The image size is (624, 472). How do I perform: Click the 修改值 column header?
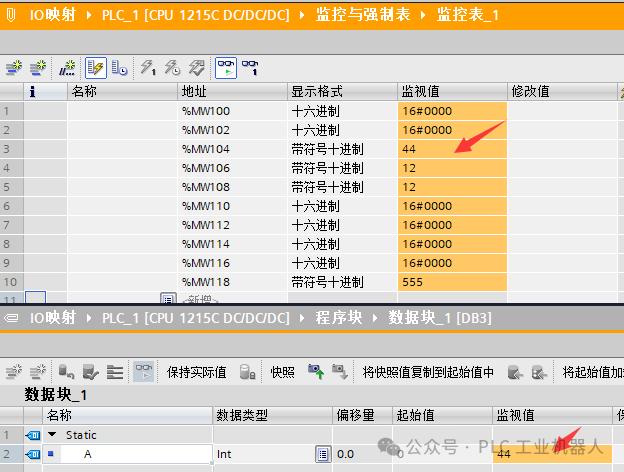point(562,92)
